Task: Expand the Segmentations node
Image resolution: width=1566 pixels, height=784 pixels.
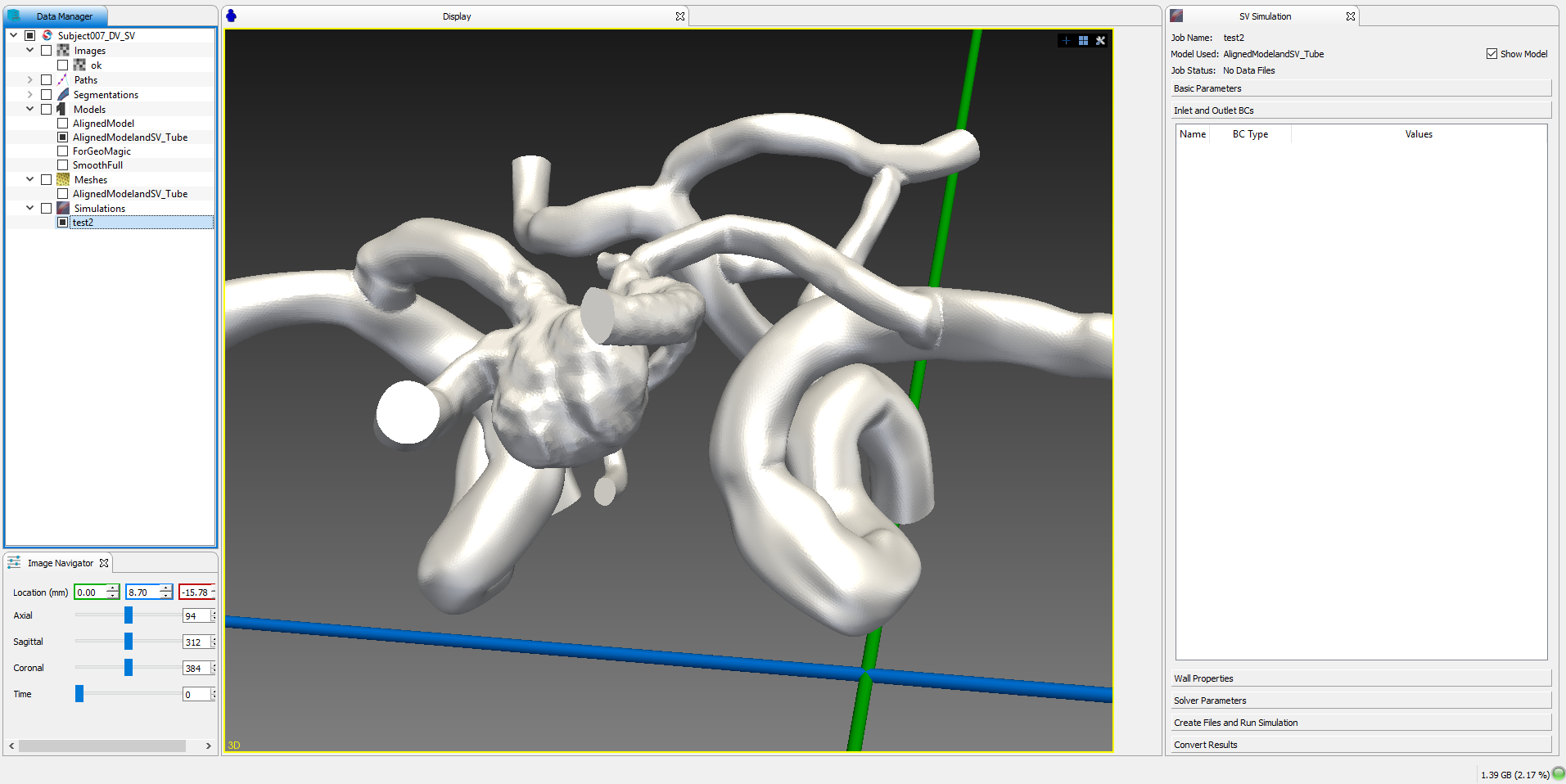Action: click(30, 94)
